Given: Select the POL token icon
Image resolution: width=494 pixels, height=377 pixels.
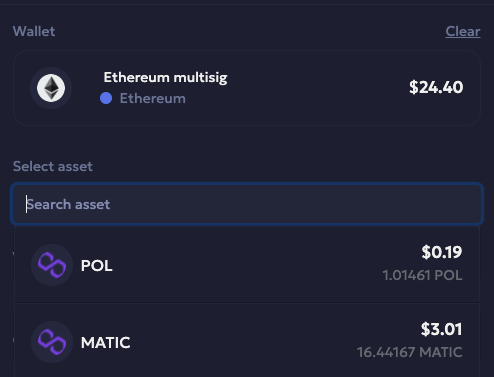Looking at the screenshot, I should click(52, 265).
